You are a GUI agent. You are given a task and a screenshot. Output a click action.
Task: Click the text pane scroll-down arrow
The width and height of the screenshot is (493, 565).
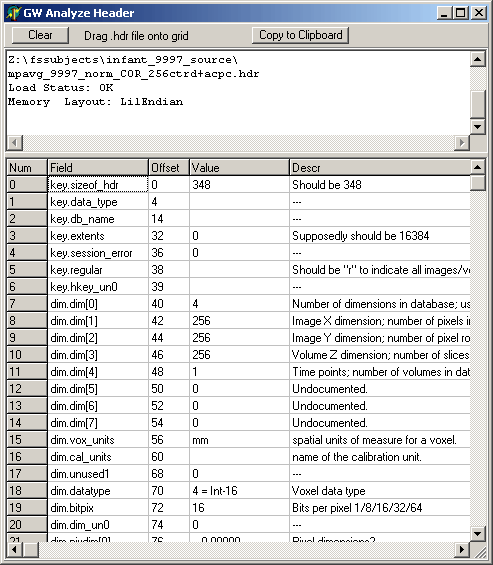coord(478,126)
